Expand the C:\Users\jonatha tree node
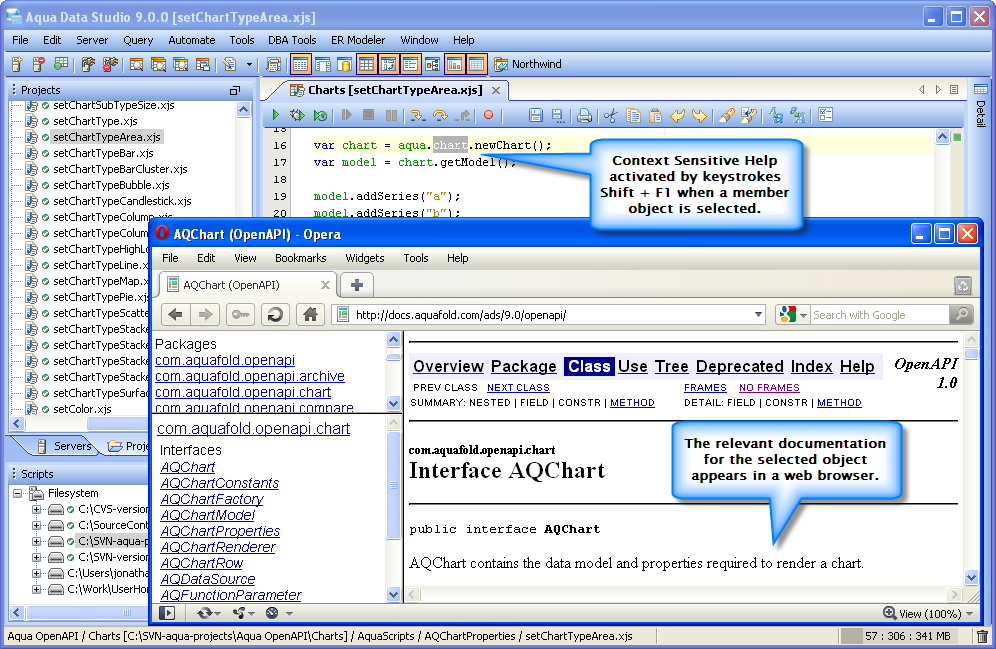Viewport: 996px width, 649px height. (37, 573)
